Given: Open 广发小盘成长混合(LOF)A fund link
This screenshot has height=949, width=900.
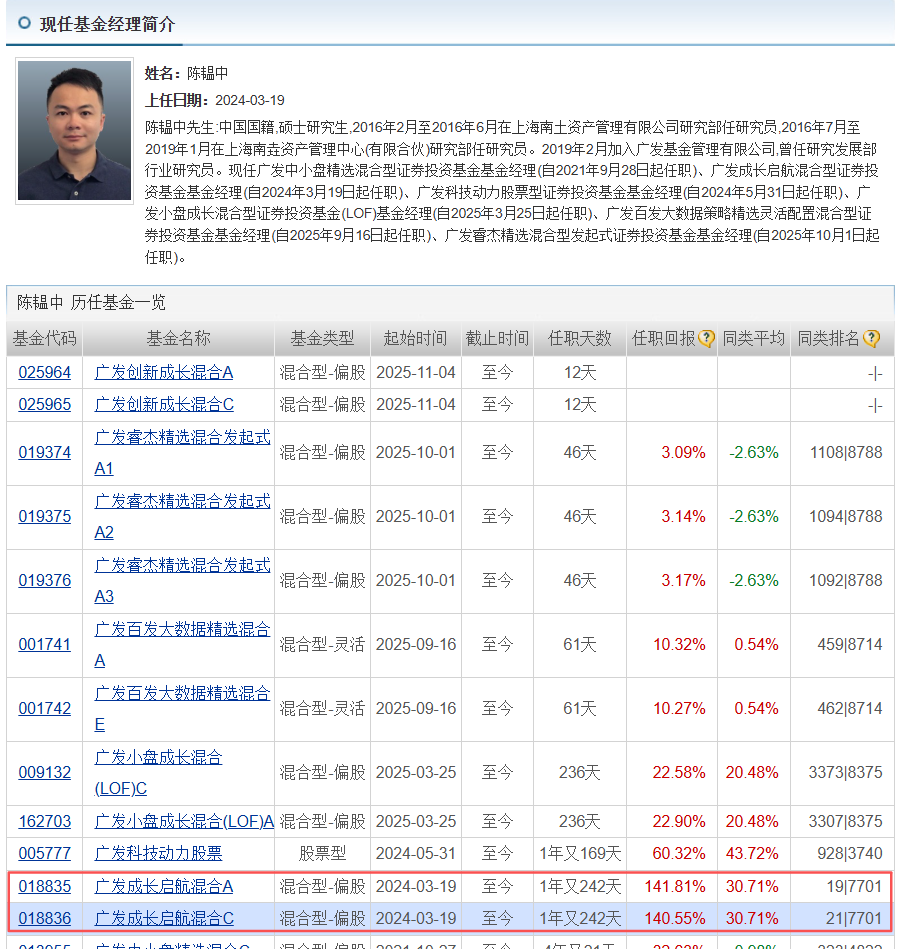Looking at the screenshot, I should 184,821.
